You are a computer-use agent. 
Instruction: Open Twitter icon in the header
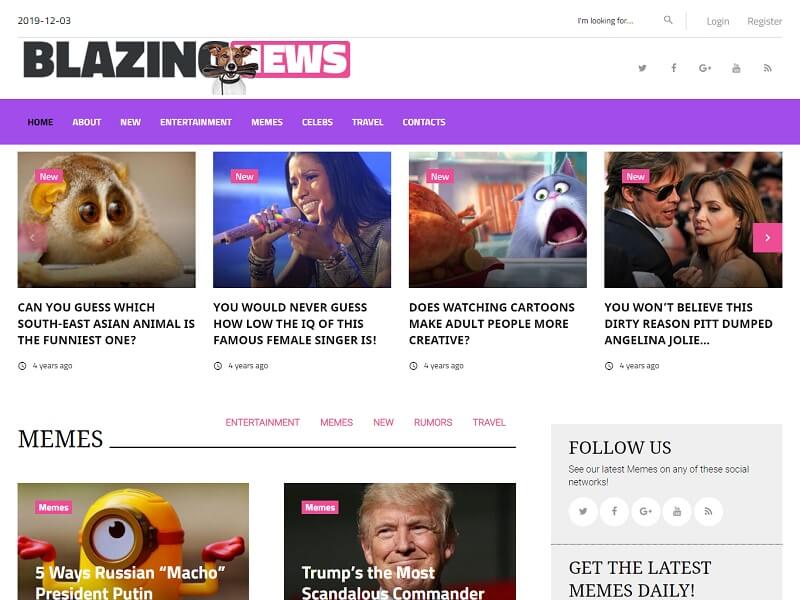[642, 68]
